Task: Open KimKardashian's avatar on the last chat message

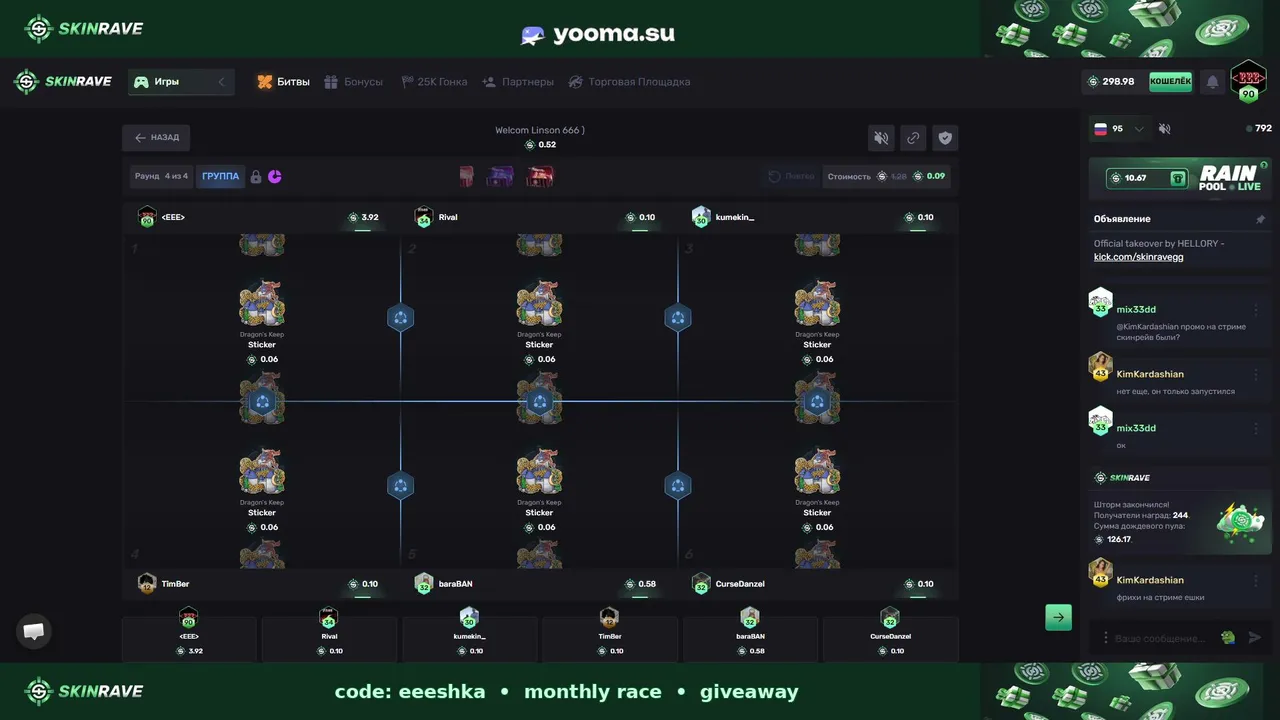Action: point(1101,573)
